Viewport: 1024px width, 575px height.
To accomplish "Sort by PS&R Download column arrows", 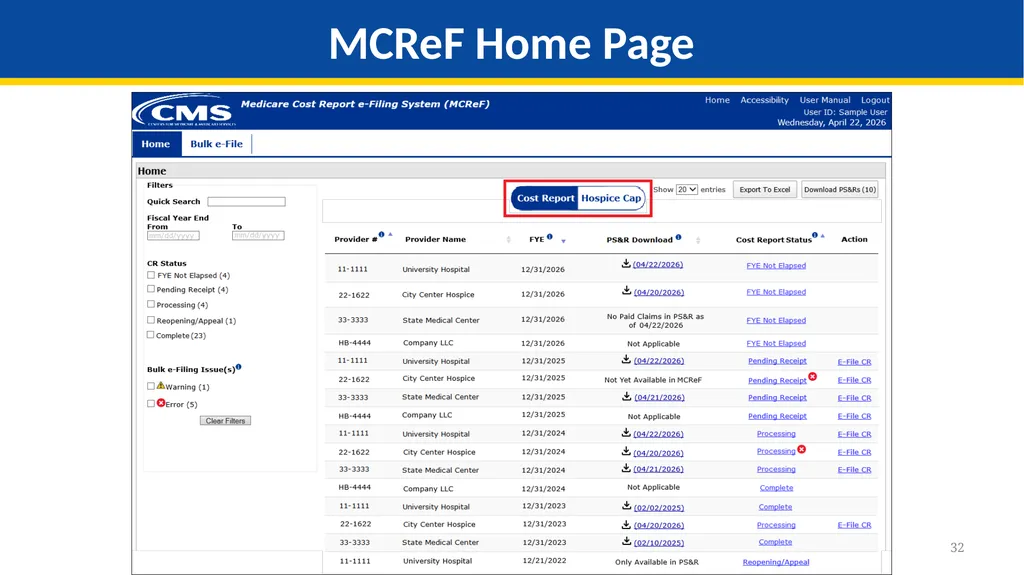I will (698, 240).
